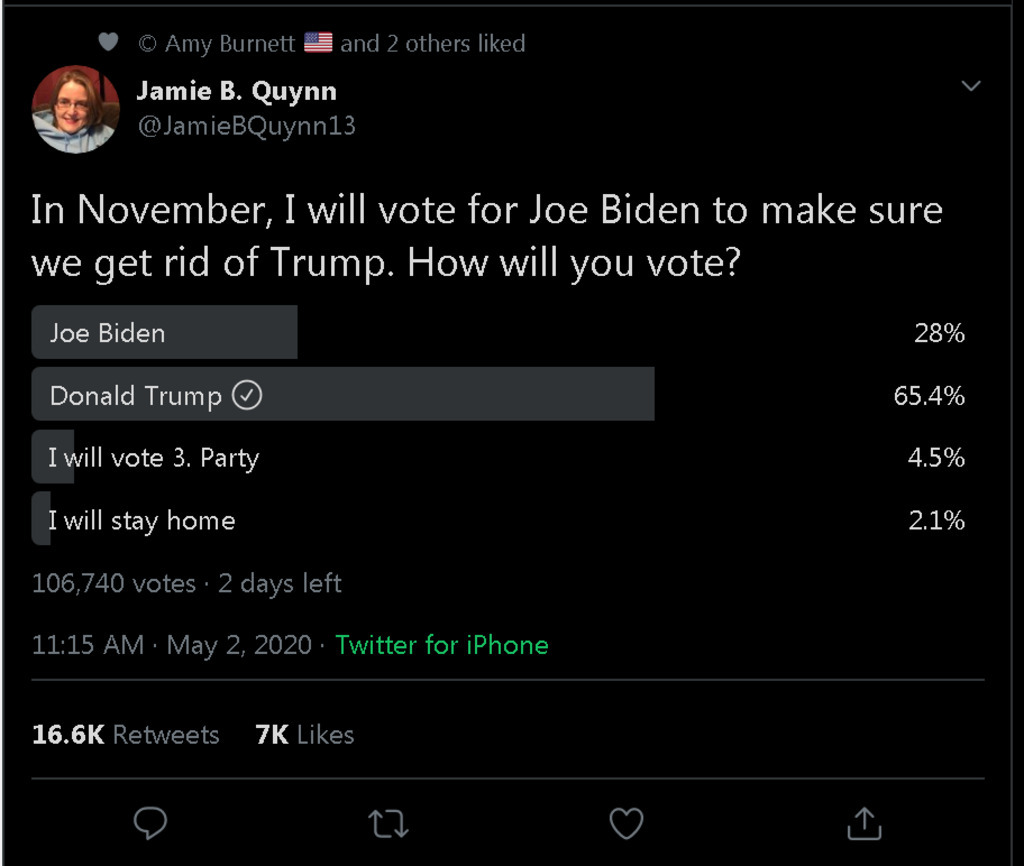The height and width of the screenshot is (866, 1024).
Task: Click the Jamie B. Quynn display name
Action: (x=236, y=91)
